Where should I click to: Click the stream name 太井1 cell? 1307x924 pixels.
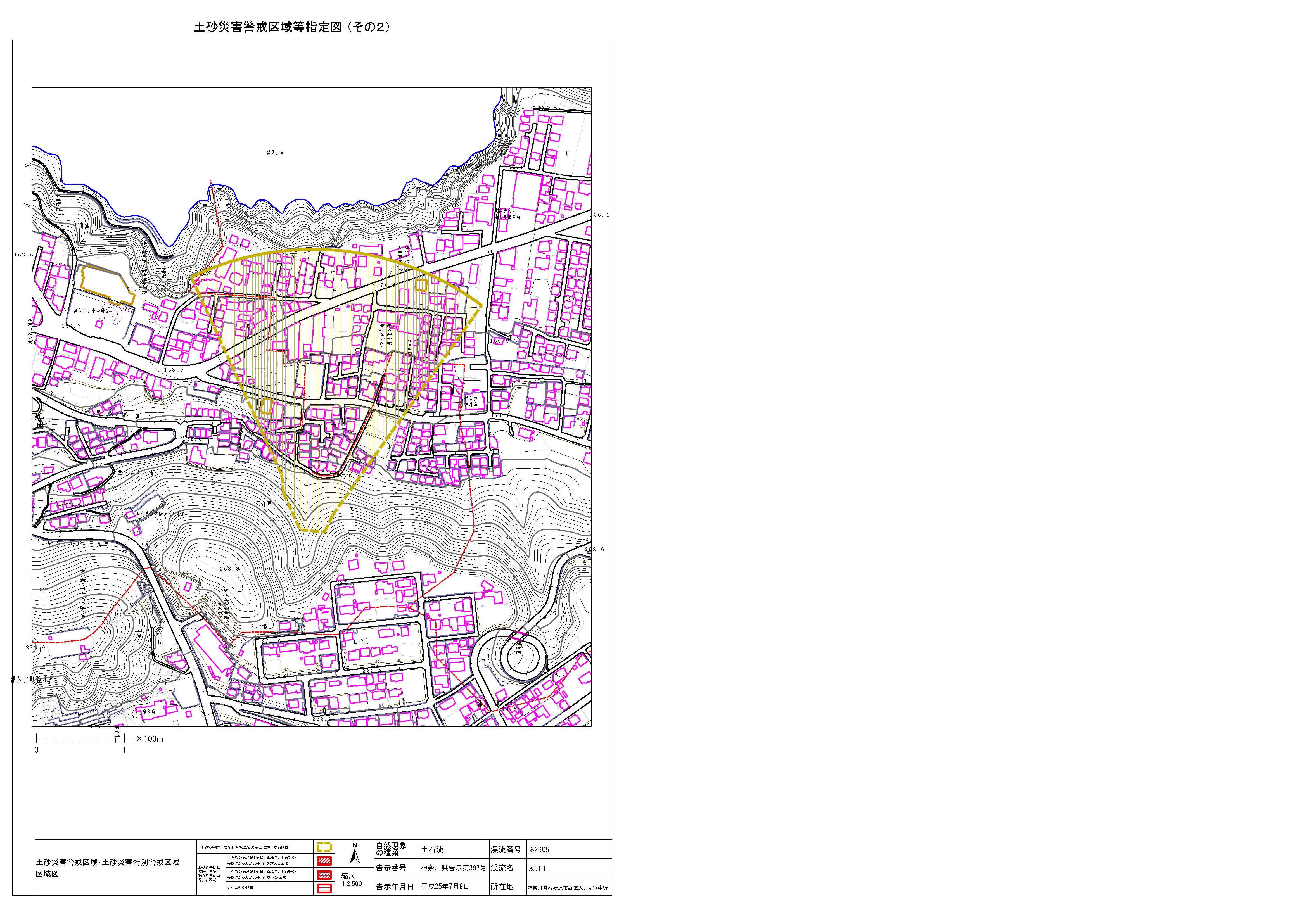coord(536,868)
